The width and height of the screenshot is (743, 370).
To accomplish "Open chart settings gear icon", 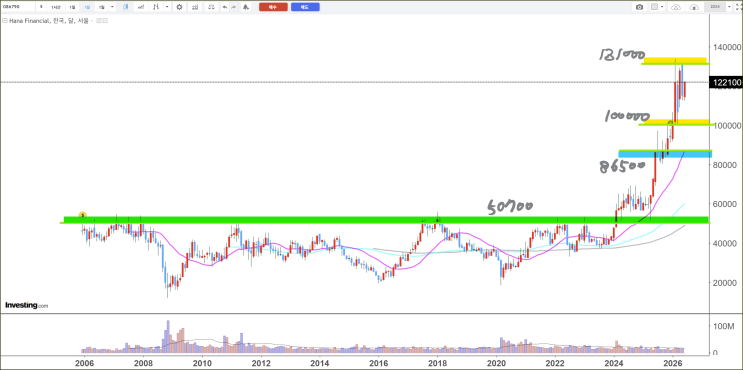I will 179,7.
